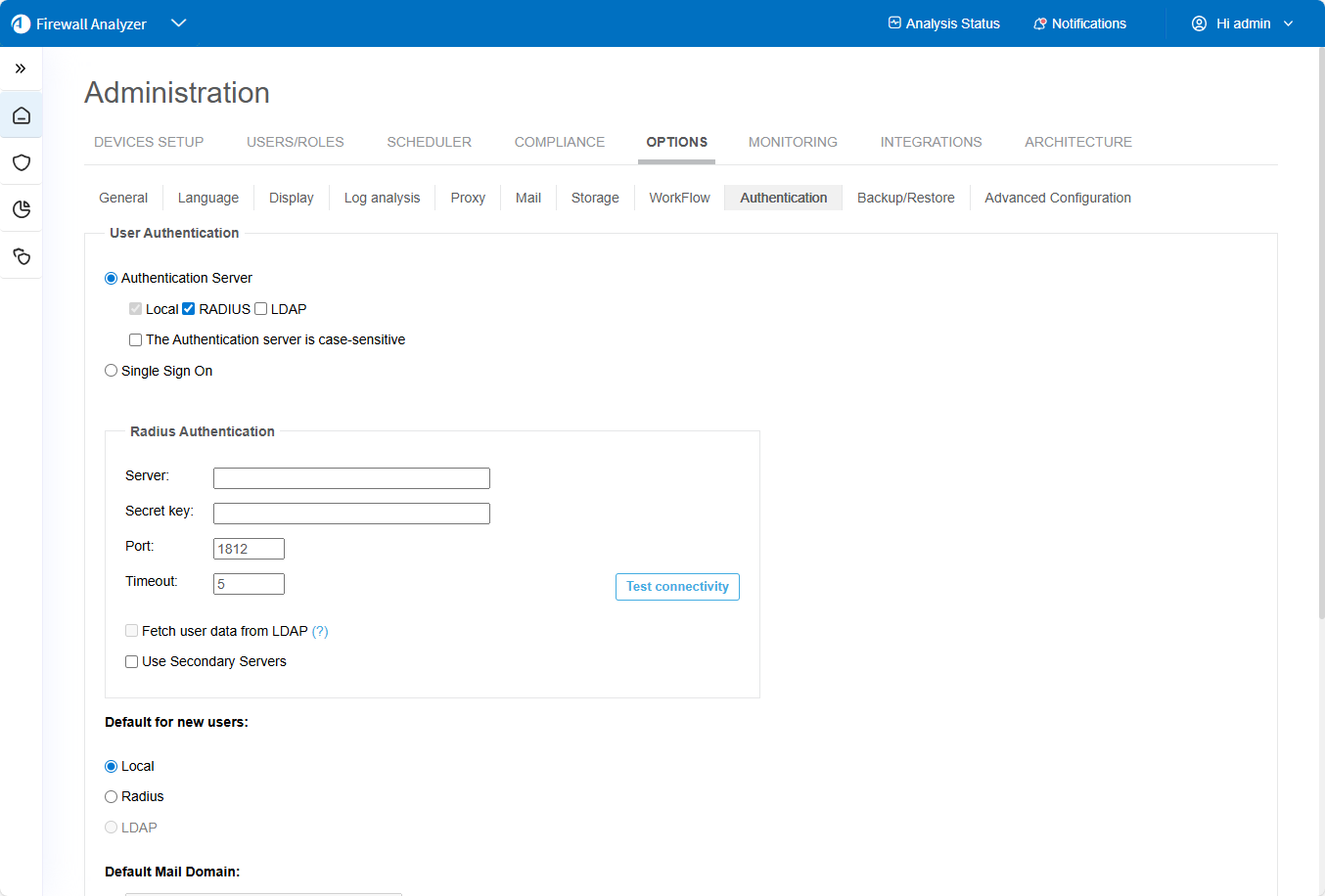Enable Use Secondary Servers checkbox
The image size is (1325, 896).
pos(132,662)
